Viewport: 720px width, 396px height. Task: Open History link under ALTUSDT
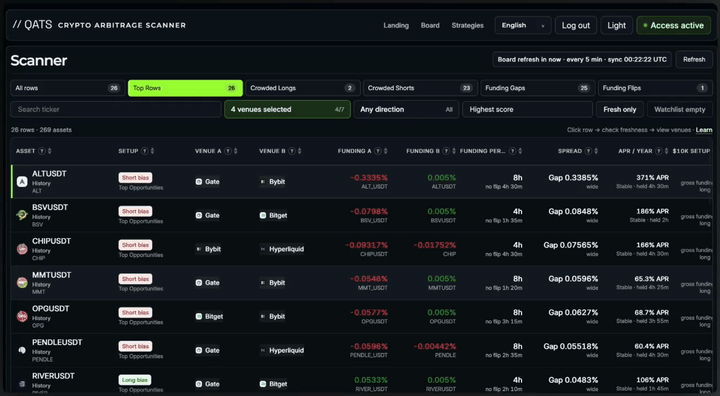pyautogui.click(x=41, y=183)
